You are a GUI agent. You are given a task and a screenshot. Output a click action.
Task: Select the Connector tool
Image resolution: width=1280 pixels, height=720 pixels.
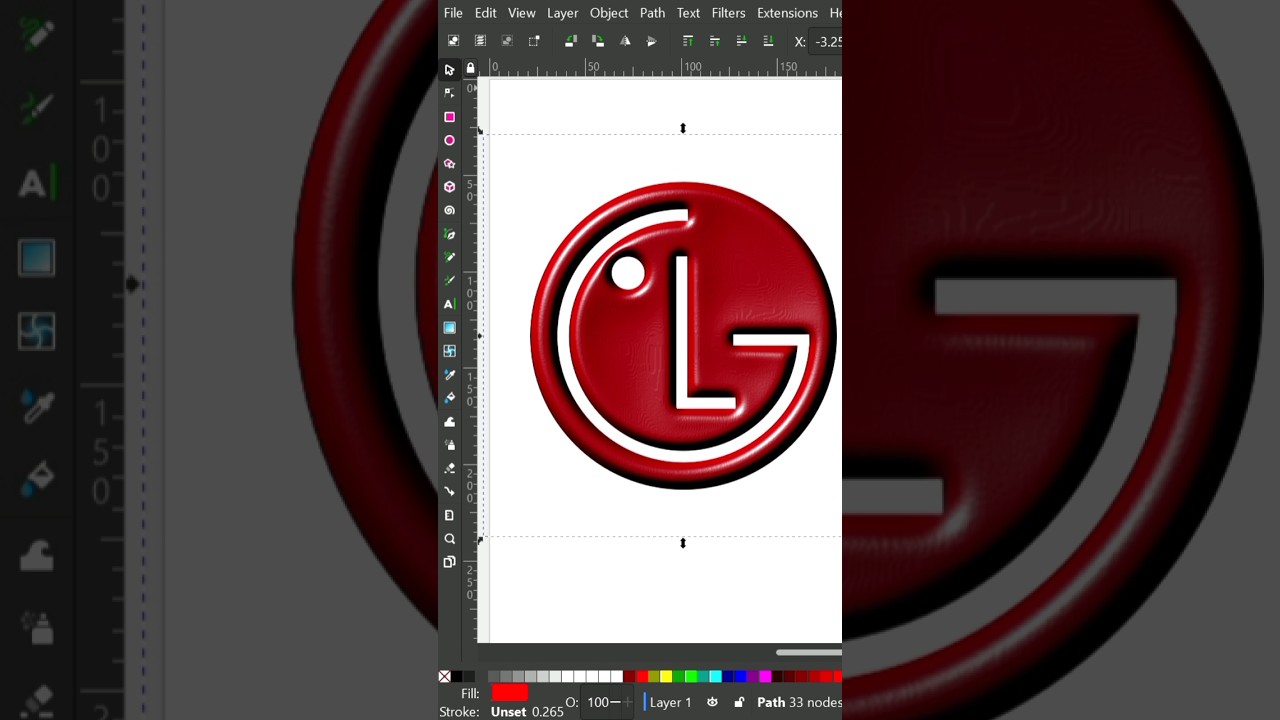point(449,492)
